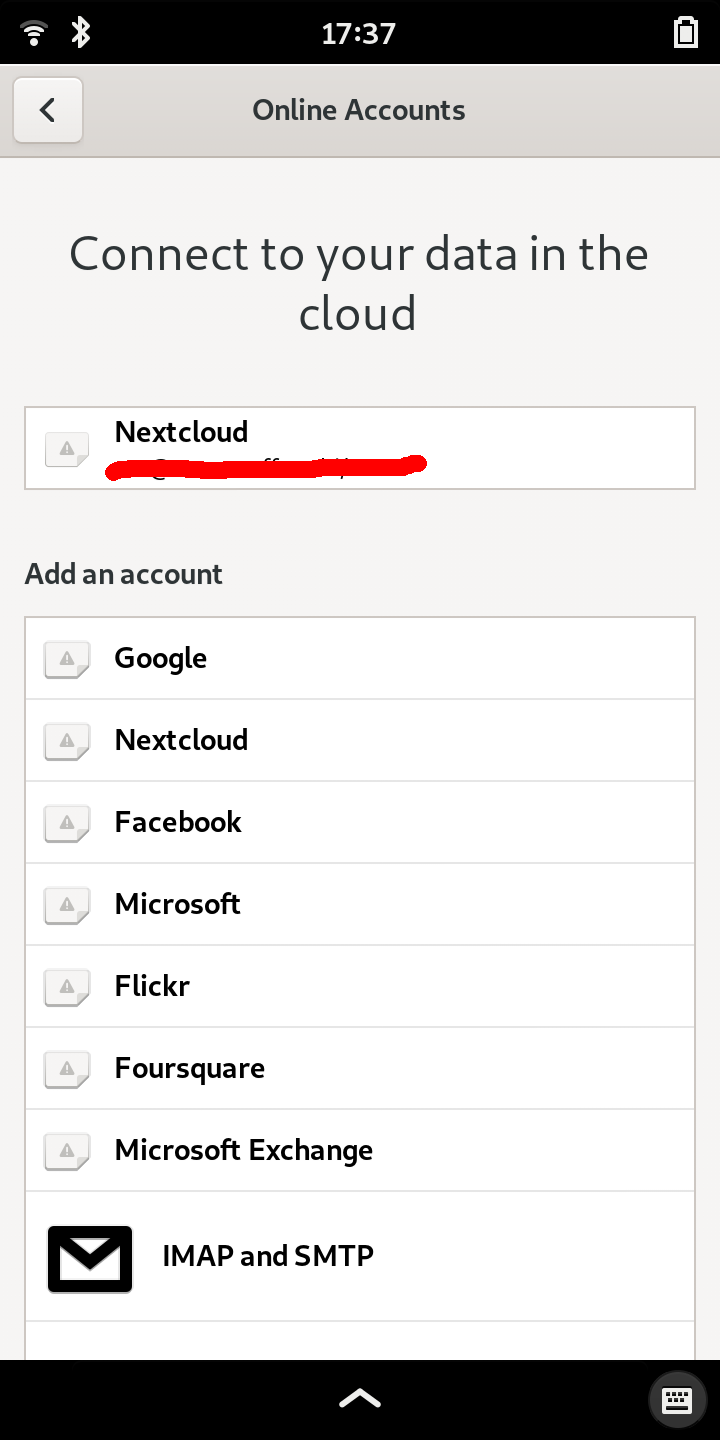Viewport: 720px width, 1440px height.
Task: Click the 'Add an account' section heading
Action: (124, 574)
